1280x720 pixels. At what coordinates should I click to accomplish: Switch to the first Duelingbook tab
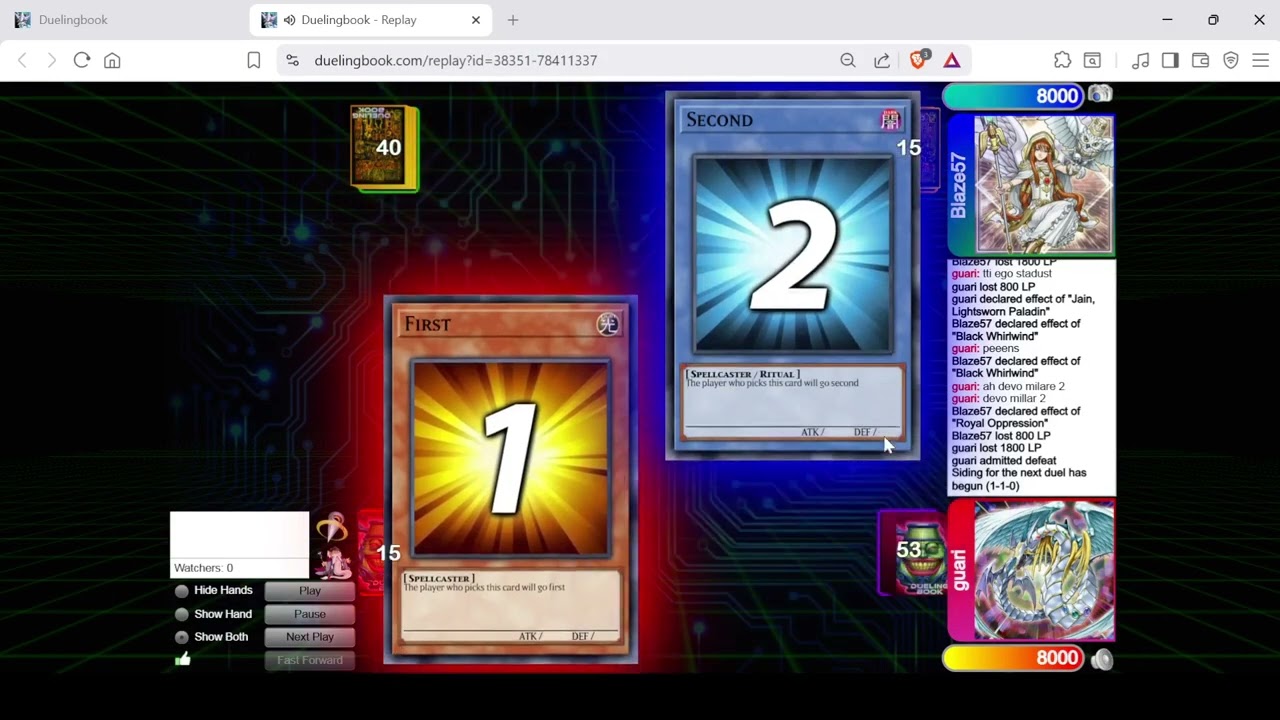pyautogui.click(x=125, y=20)
